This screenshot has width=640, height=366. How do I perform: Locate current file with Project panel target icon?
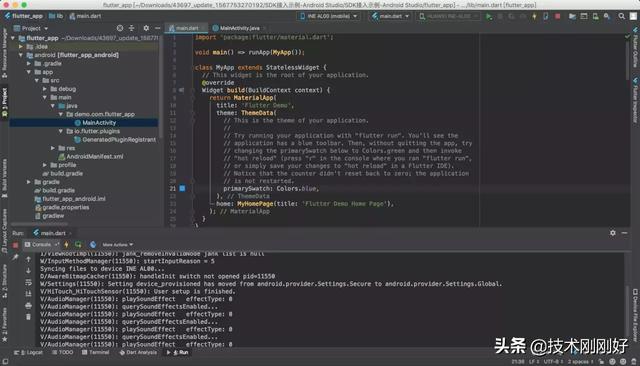pyautogui.click(x=120, y=28)
